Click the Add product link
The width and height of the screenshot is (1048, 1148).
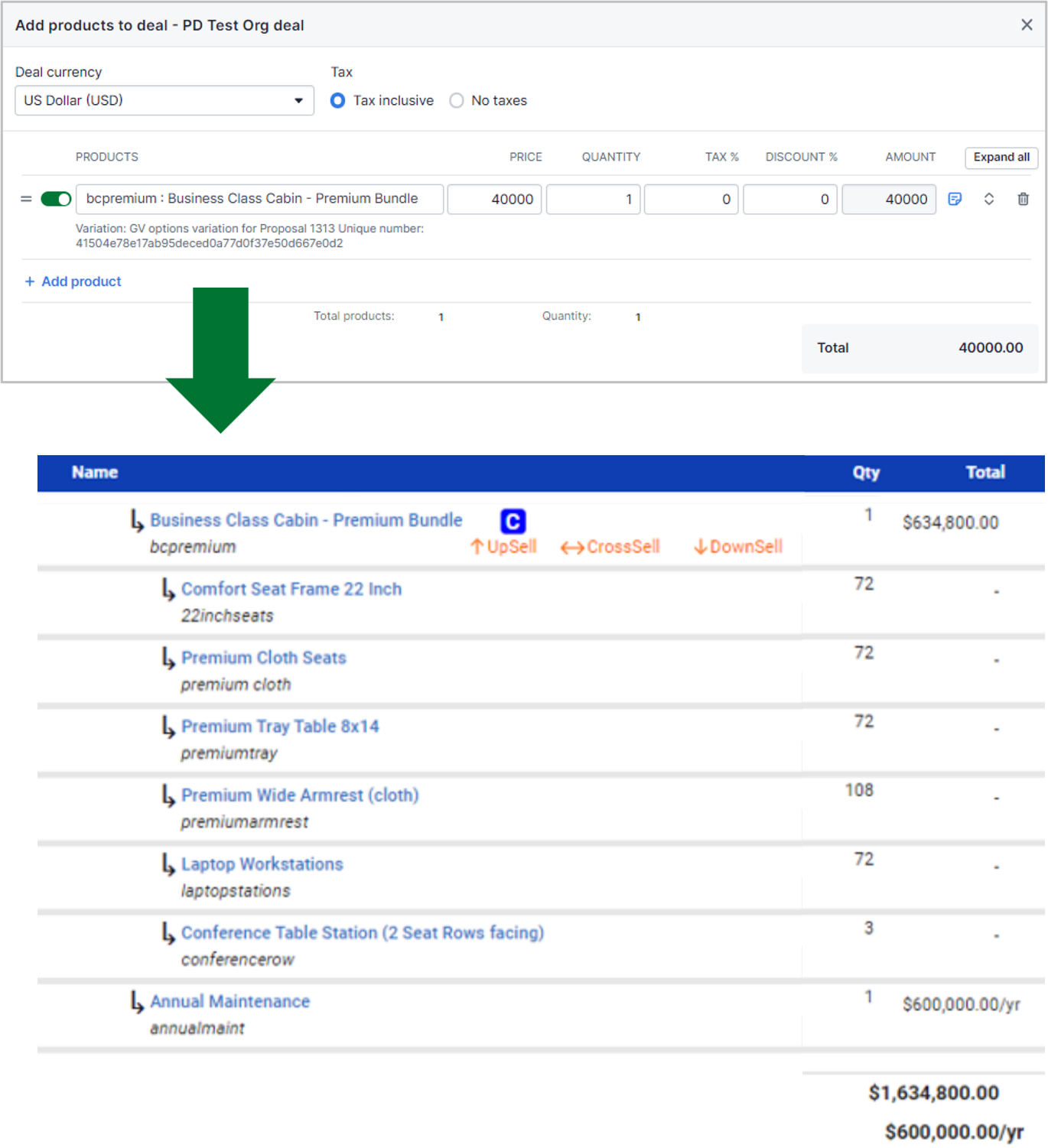coord(73,281)
